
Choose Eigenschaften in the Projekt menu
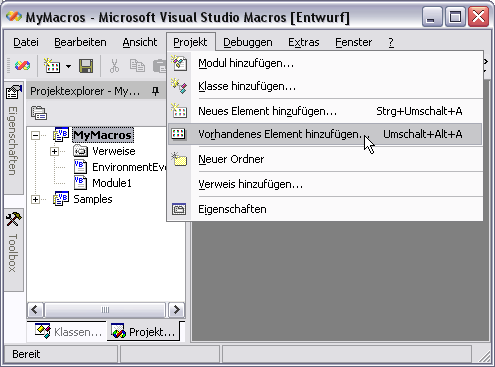325,209
